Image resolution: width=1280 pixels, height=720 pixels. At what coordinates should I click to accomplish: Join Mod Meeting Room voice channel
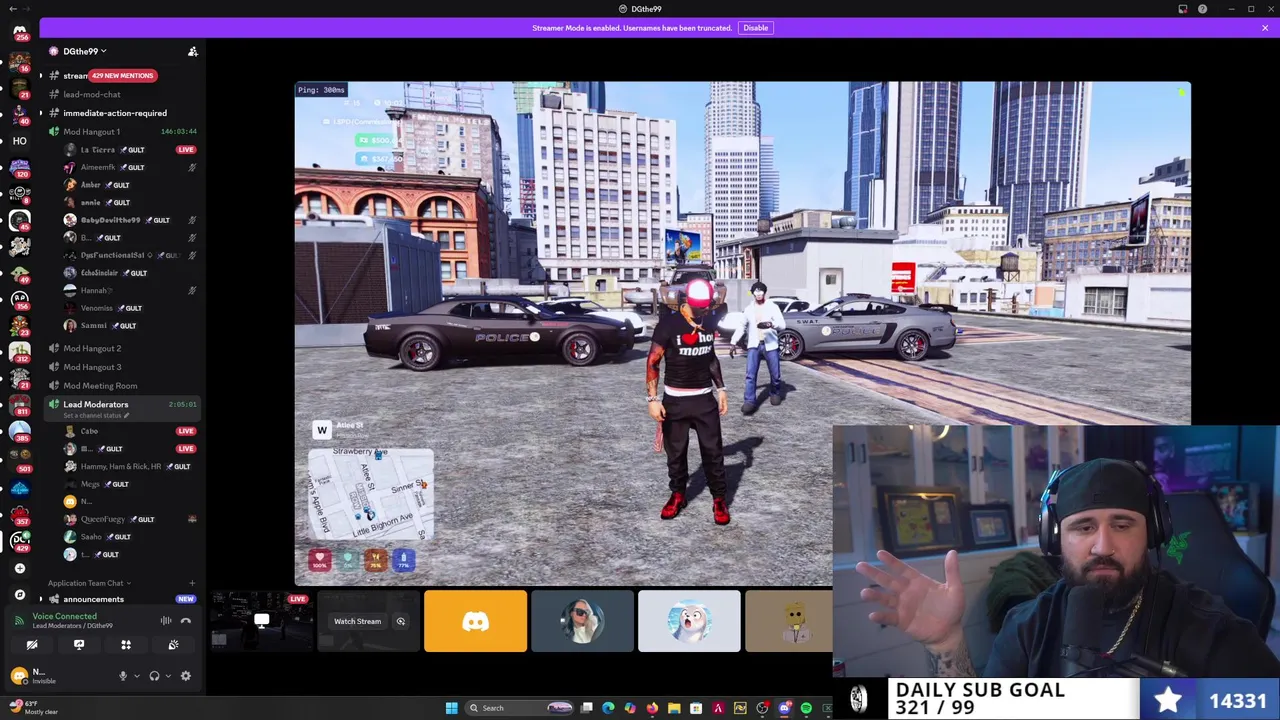pos(100,386)
